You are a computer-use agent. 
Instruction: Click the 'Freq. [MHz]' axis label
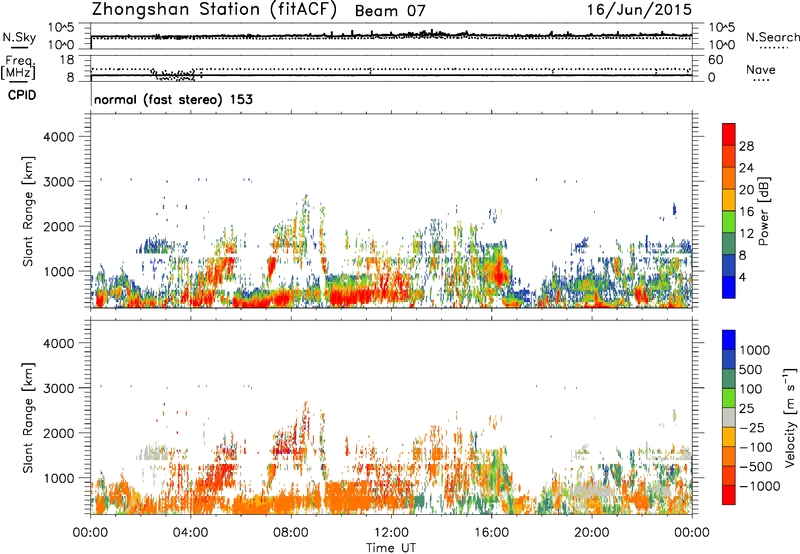(20, 68)
